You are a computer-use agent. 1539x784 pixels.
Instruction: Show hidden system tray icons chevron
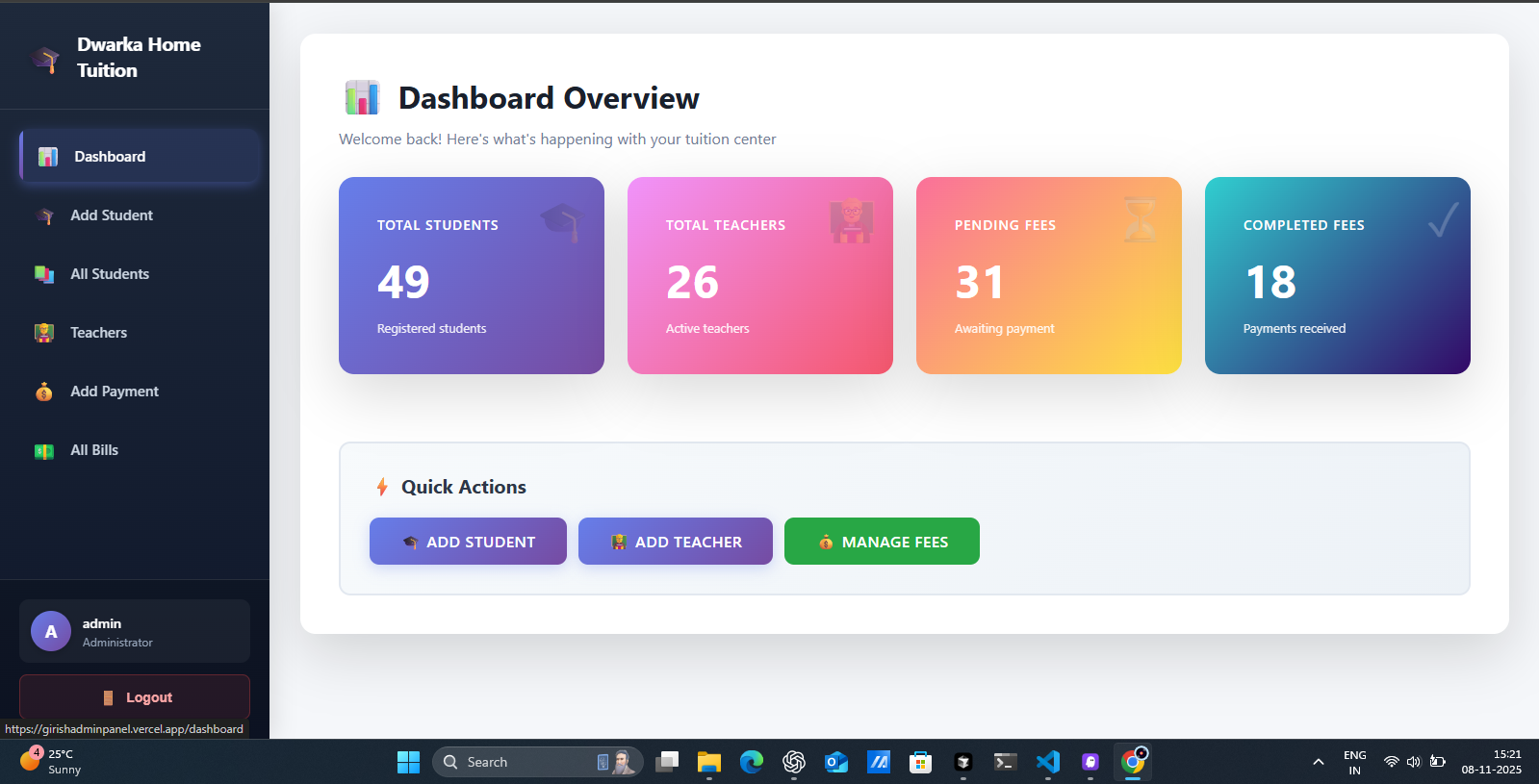pos(1318,762)
